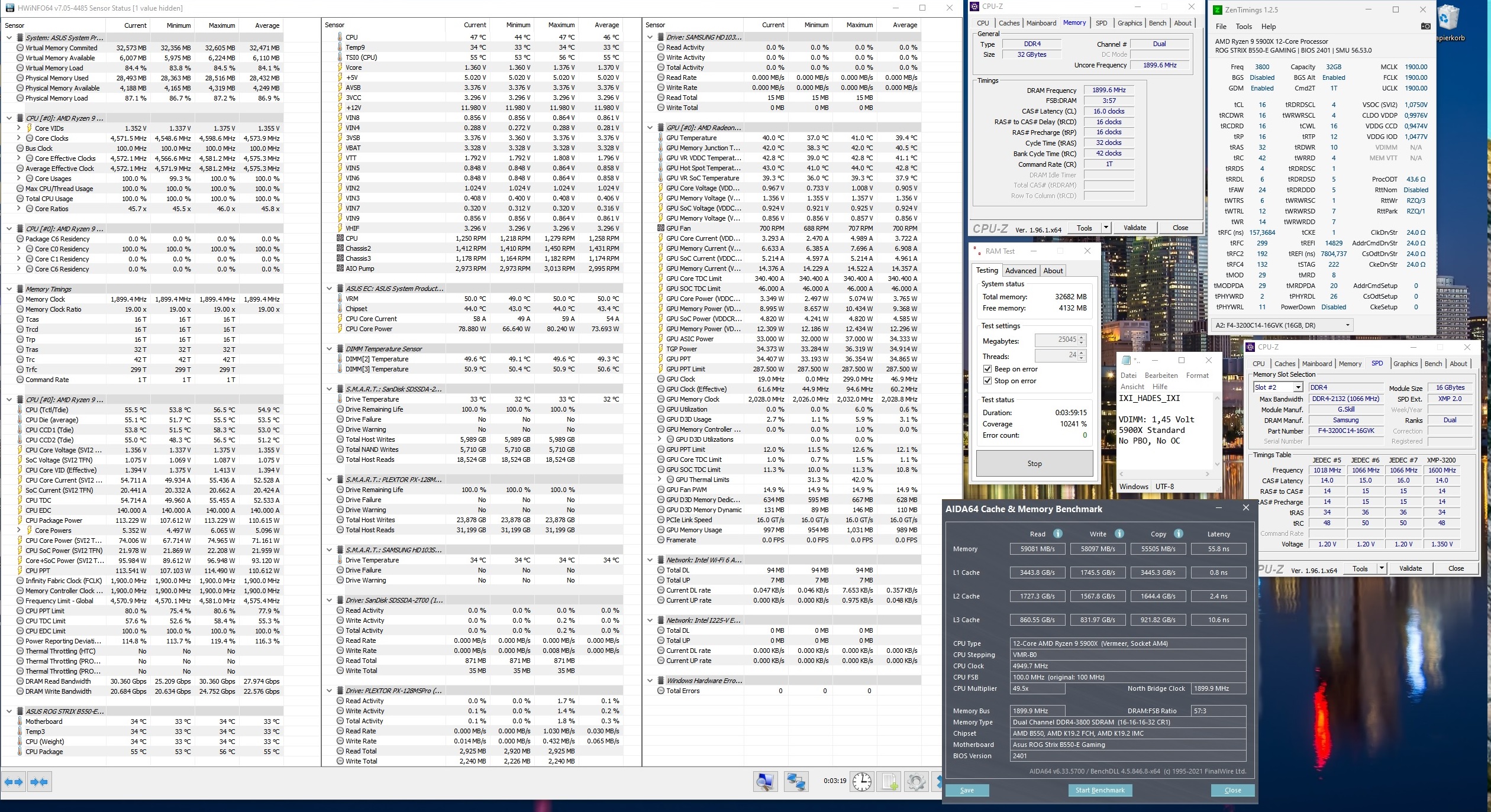The width and height of the screenshot is (1491, 812).
Task: Click the collapse columns arrows icon in HWiNFO
Action: (39, 782)
